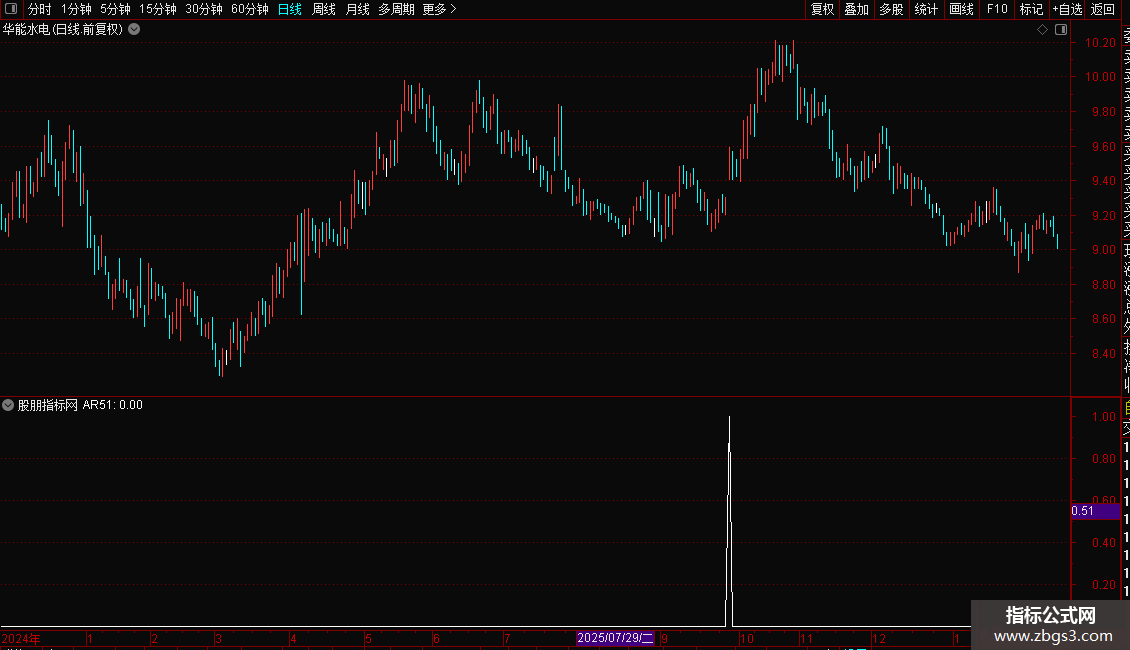Viewport: 1130px width, 650px height.
Task: Open the 复权 adjustment menu
Action: point(822,9)
